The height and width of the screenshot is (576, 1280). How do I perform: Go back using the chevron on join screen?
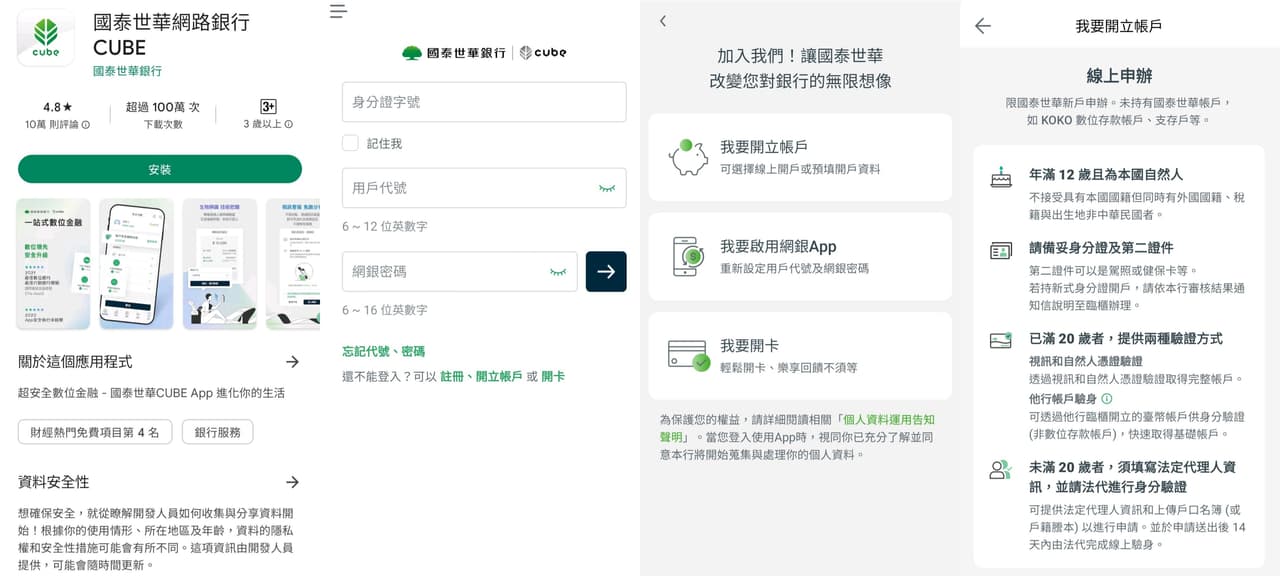point(662,21)
